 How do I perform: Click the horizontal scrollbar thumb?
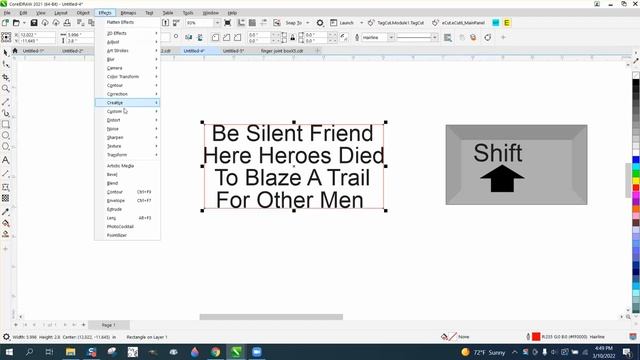(x=271, y=317)
